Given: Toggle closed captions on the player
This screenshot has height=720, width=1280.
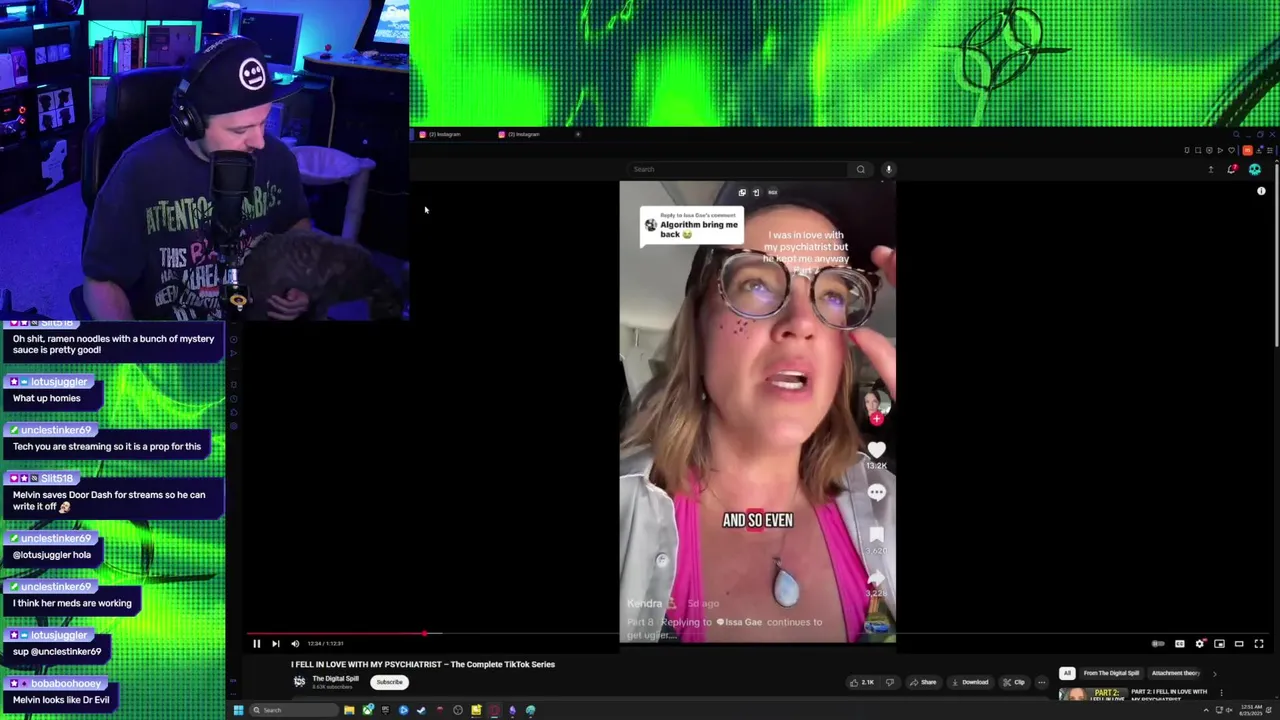Looking at the screenshot, I should (1180, 644).
